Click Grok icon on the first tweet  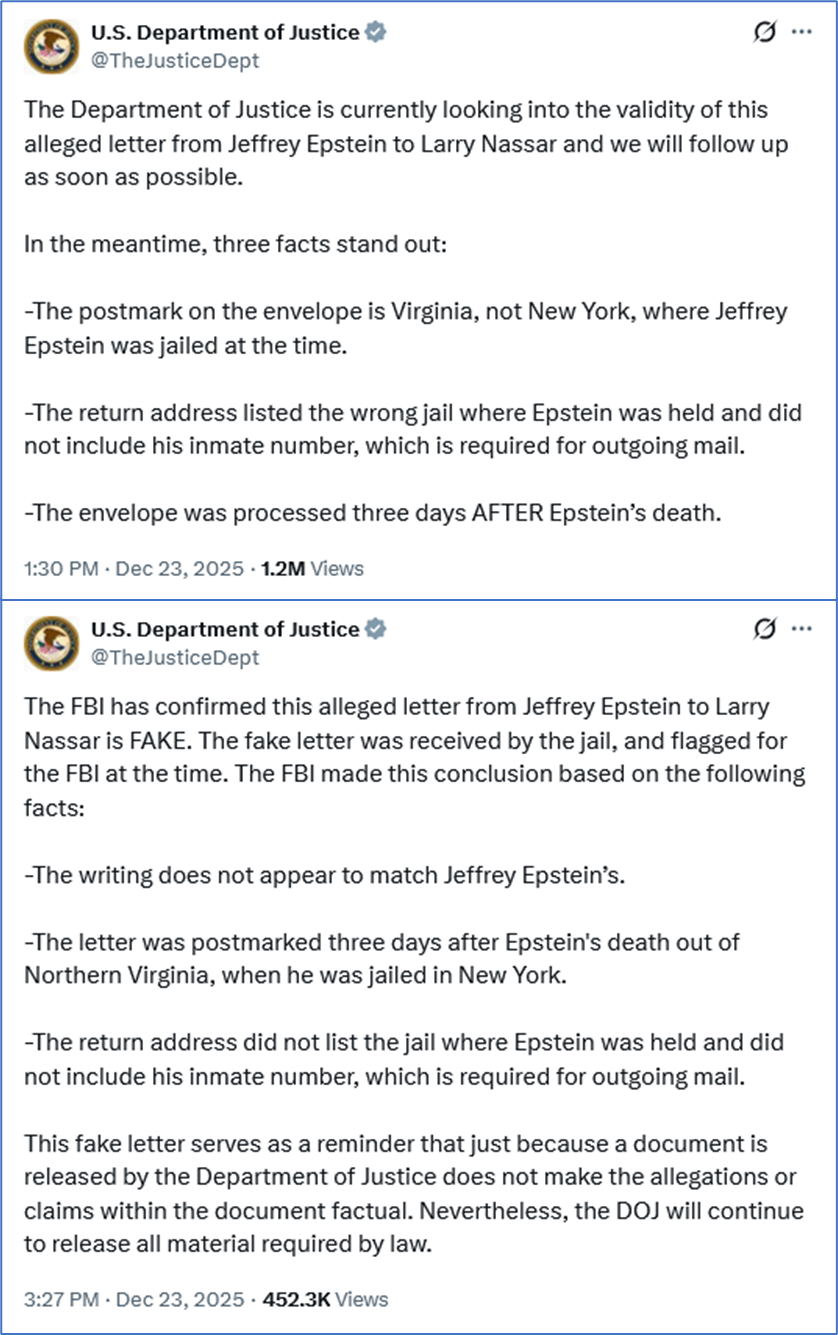pos(764,32)
